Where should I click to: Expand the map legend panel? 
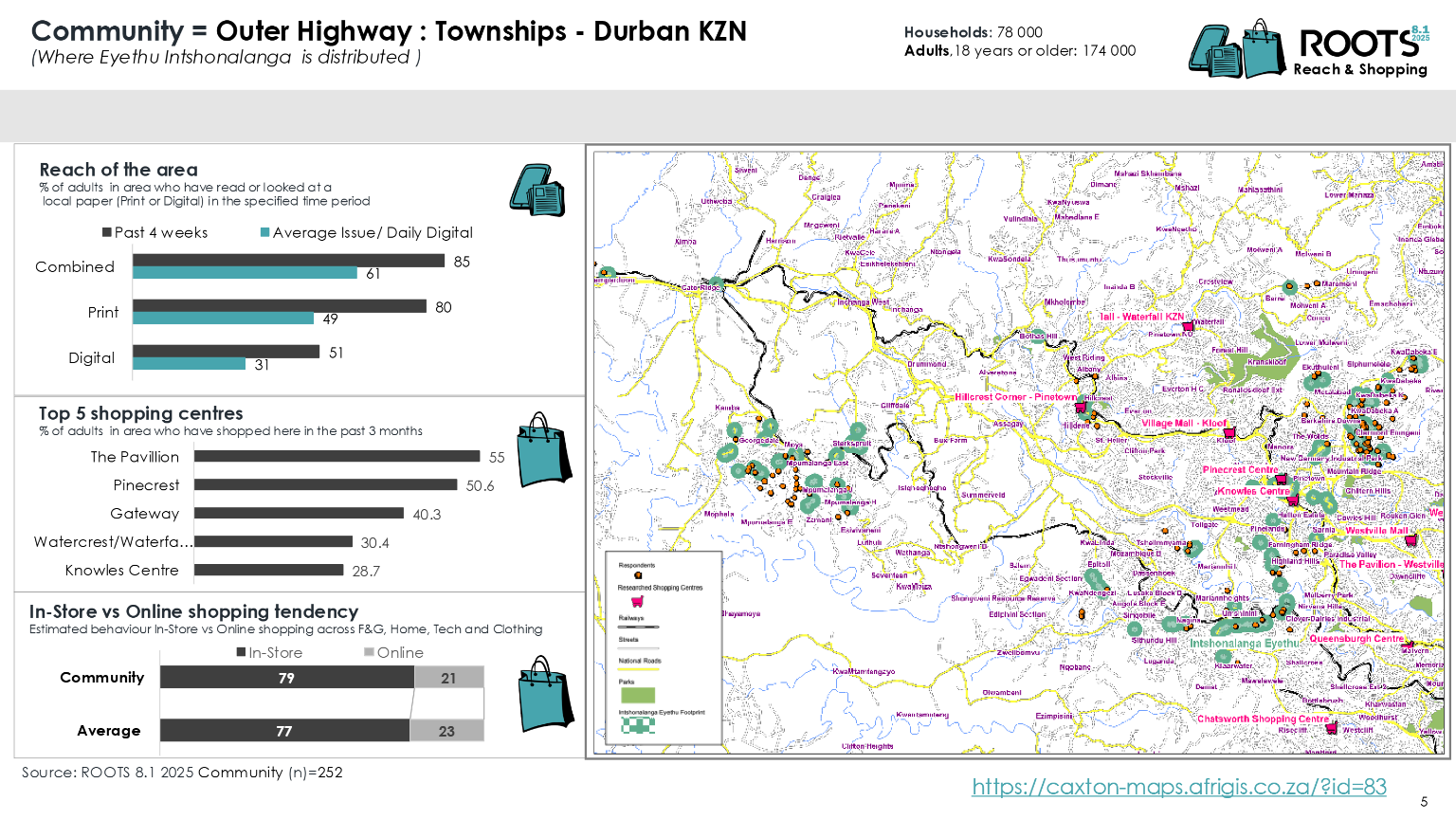click(x=664, y=649)
